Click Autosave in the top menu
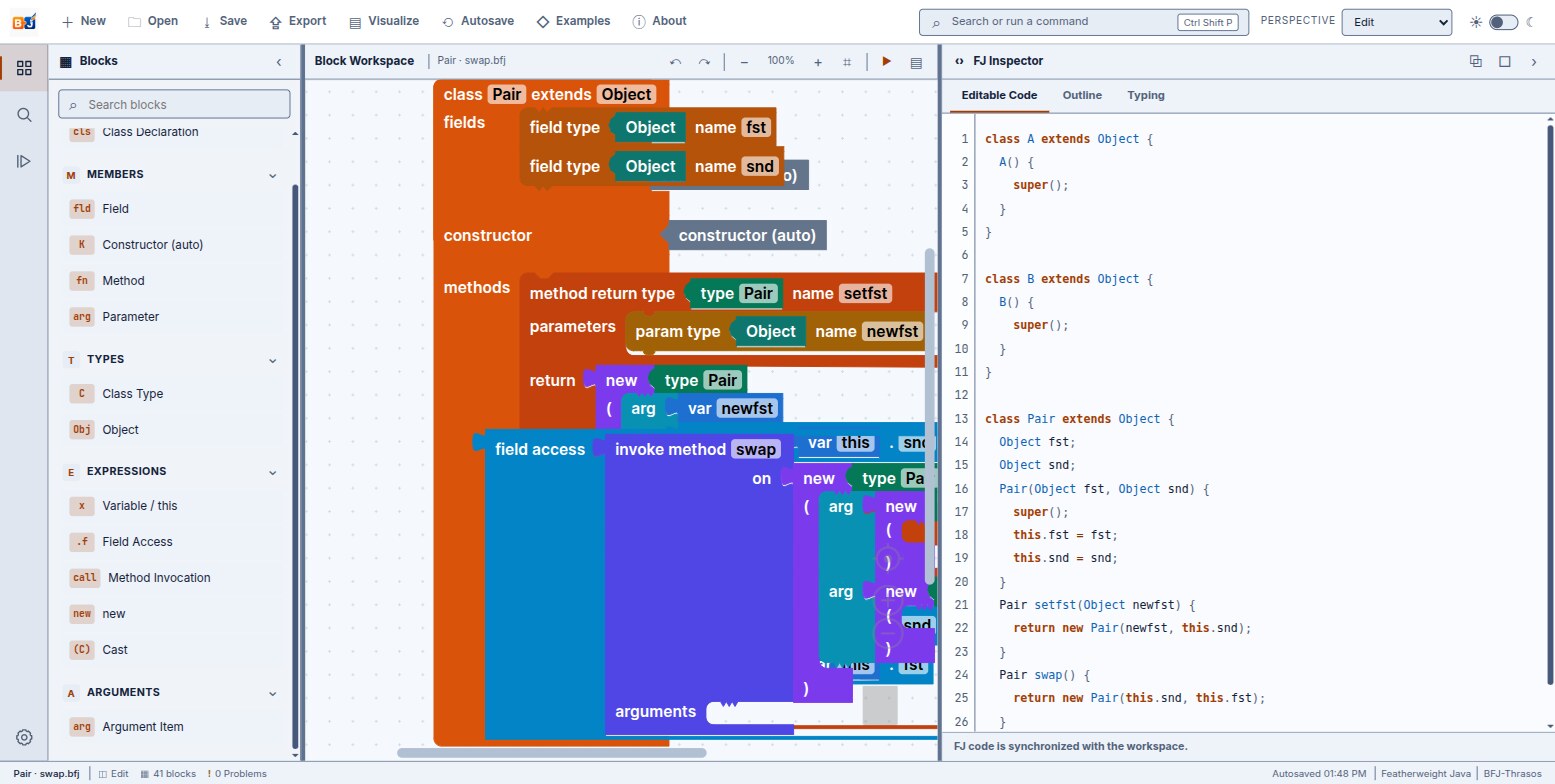This screenshot has height=784, width=1555. [480, 21]
